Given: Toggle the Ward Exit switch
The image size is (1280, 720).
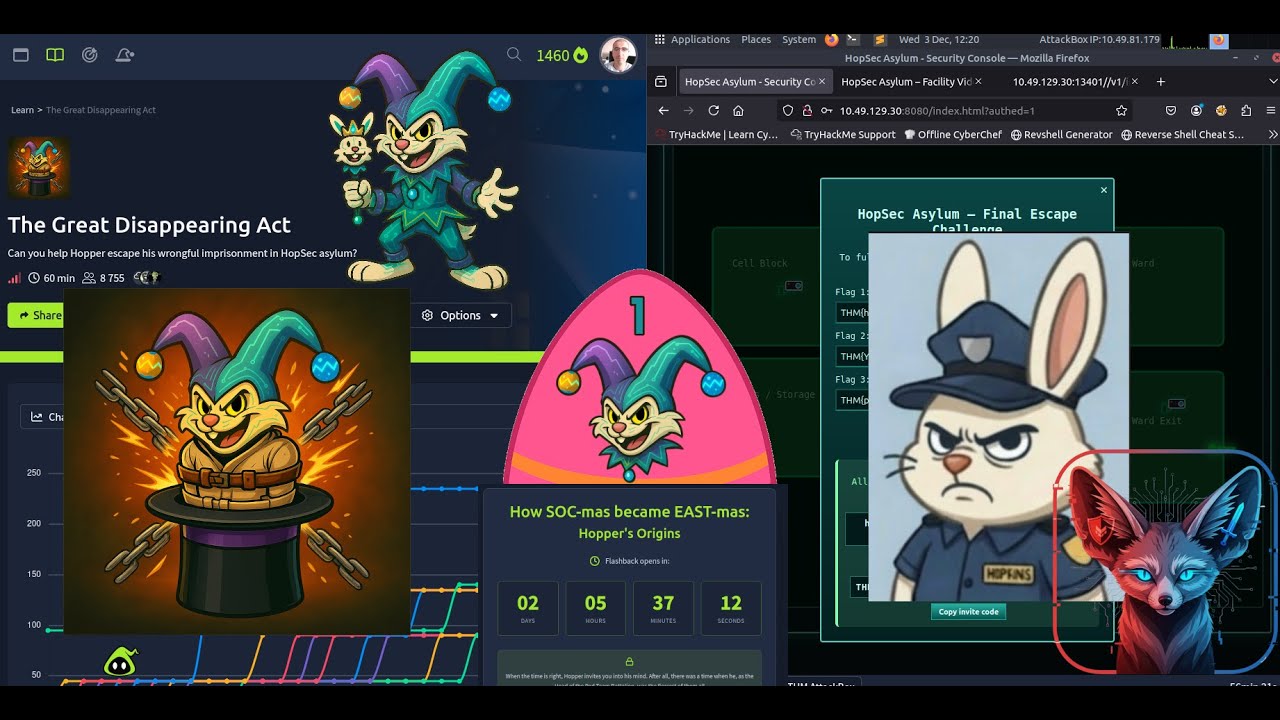Looking at the screenshot, I should pos(1177,404).
